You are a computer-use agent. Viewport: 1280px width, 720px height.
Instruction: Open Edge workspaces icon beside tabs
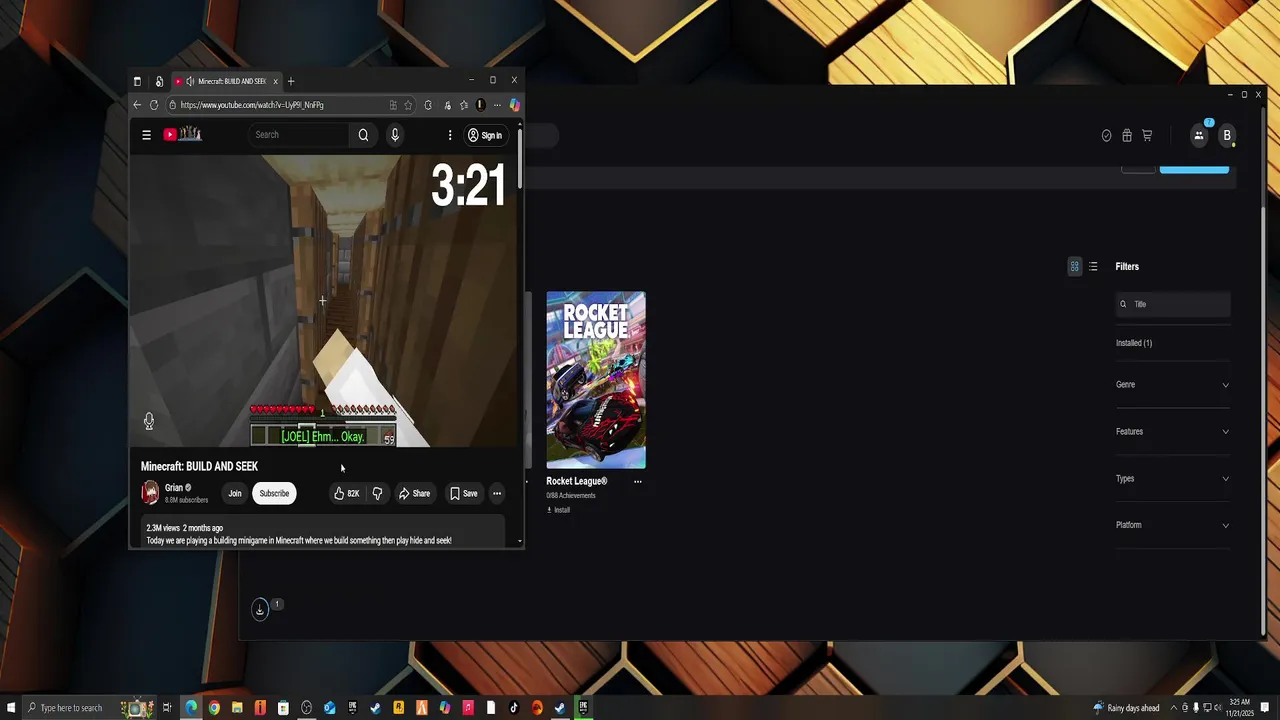(159, 81)
